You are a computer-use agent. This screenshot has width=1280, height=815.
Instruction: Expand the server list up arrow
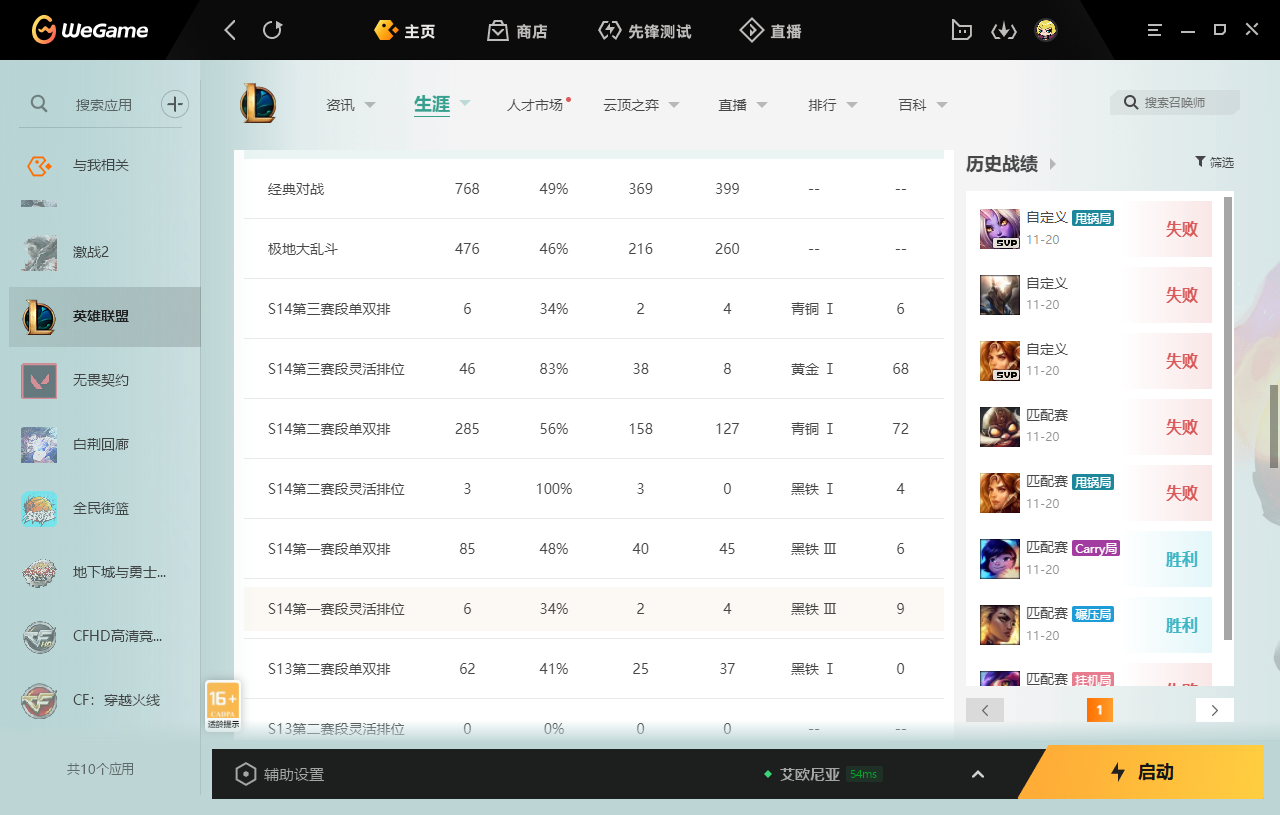978,774
